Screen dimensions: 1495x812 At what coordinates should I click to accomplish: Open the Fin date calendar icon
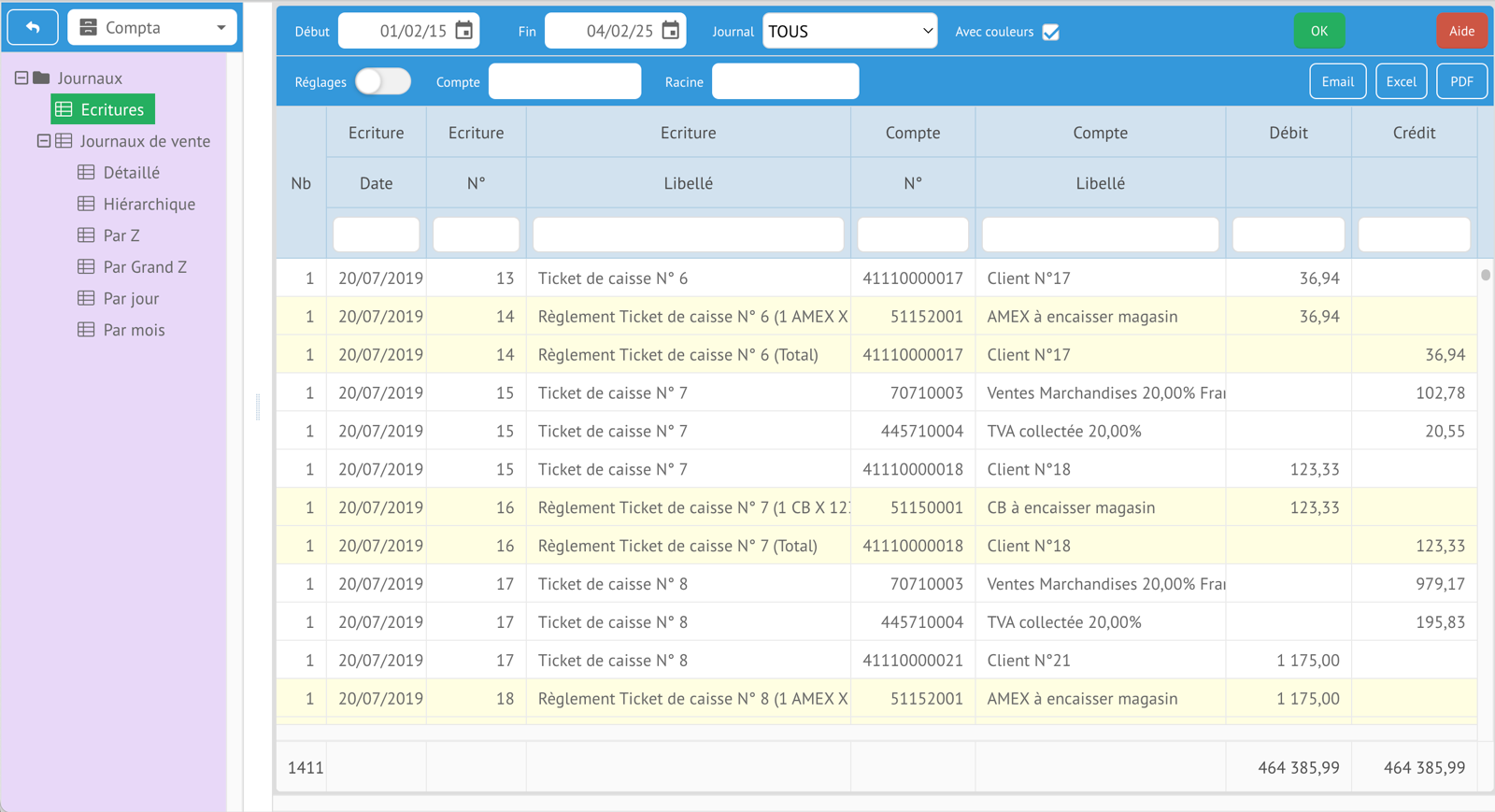click(x=670, y=31)
